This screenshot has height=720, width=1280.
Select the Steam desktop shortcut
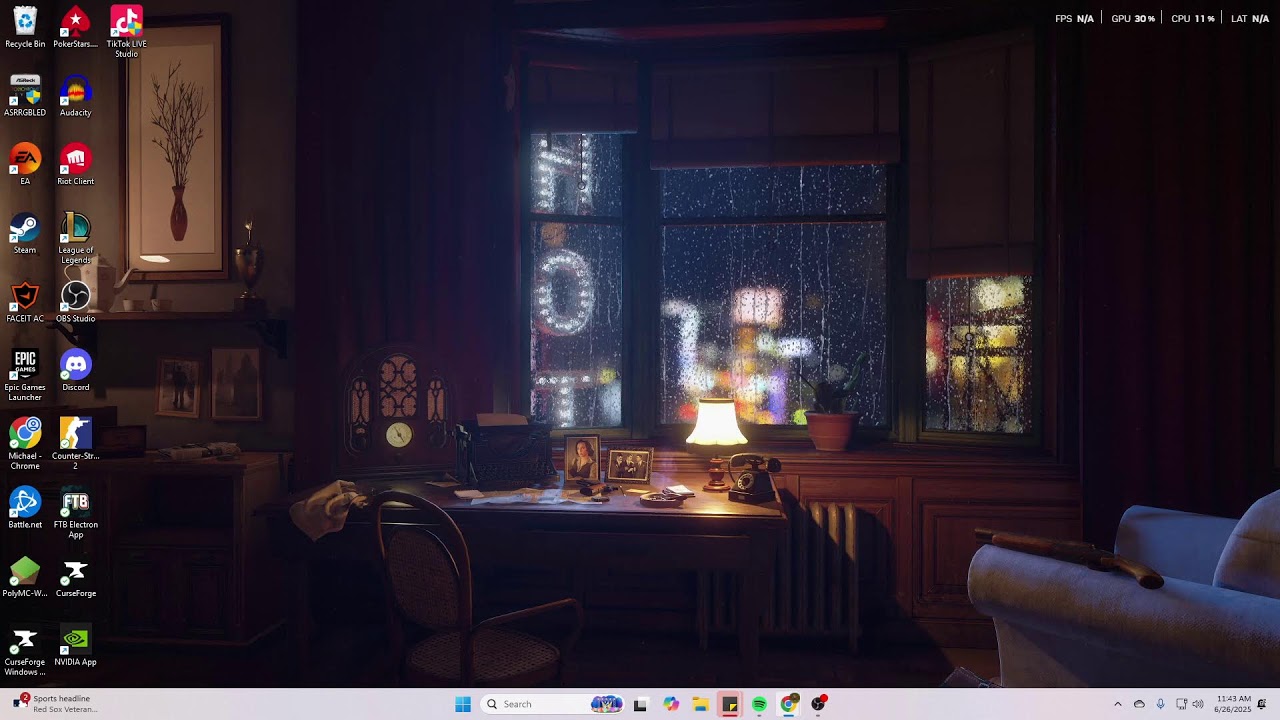[x=25, y=234]
